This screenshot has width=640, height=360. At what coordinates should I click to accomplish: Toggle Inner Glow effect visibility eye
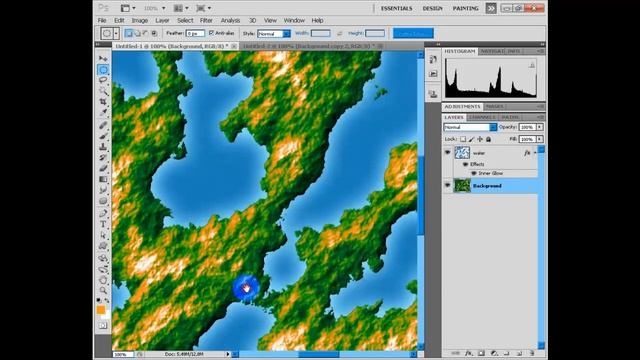[x=473, y=173]
